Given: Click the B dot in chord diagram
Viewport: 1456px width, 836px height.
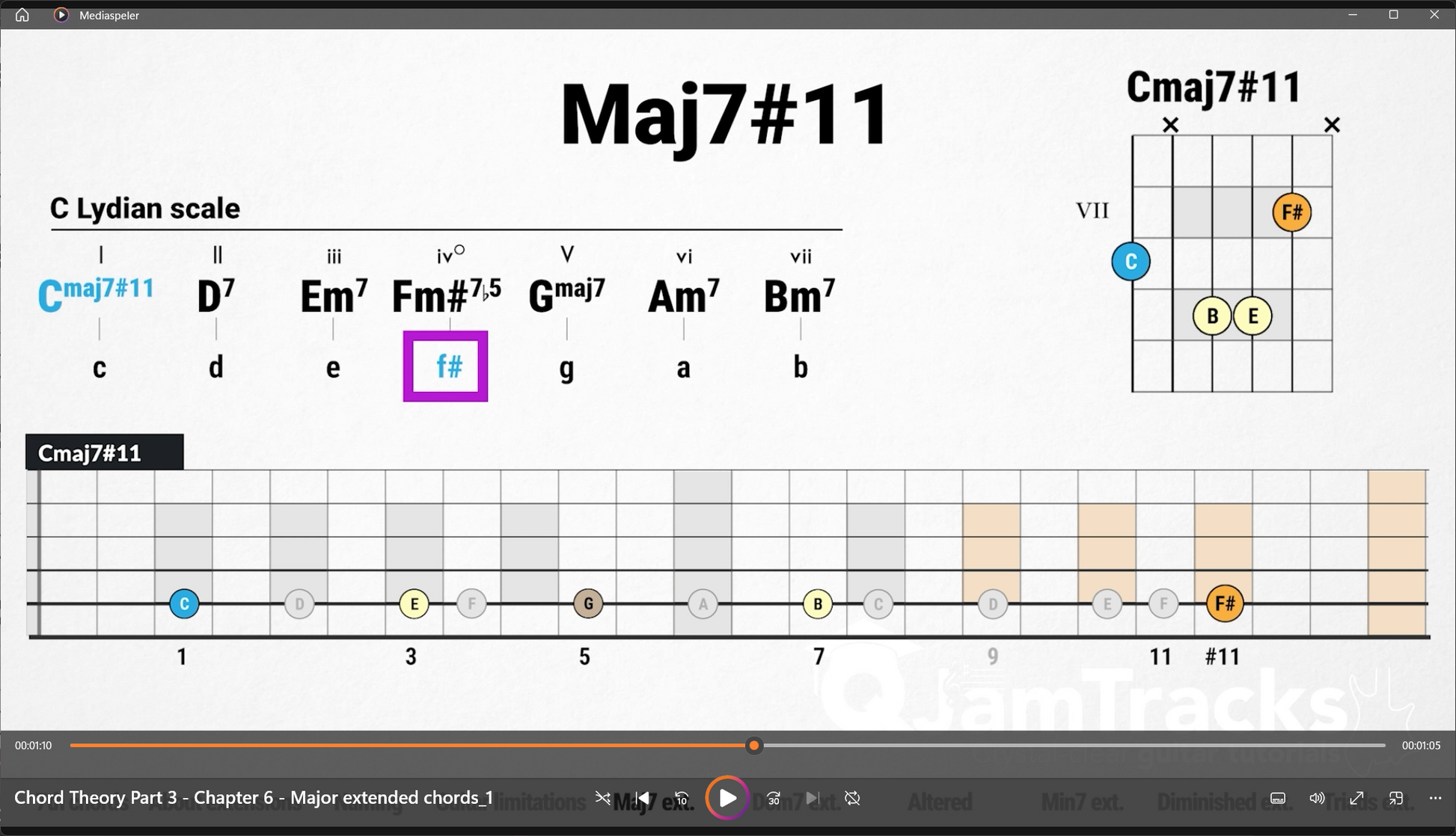Looking at the screenshot, I should (x=1212, y=316).
